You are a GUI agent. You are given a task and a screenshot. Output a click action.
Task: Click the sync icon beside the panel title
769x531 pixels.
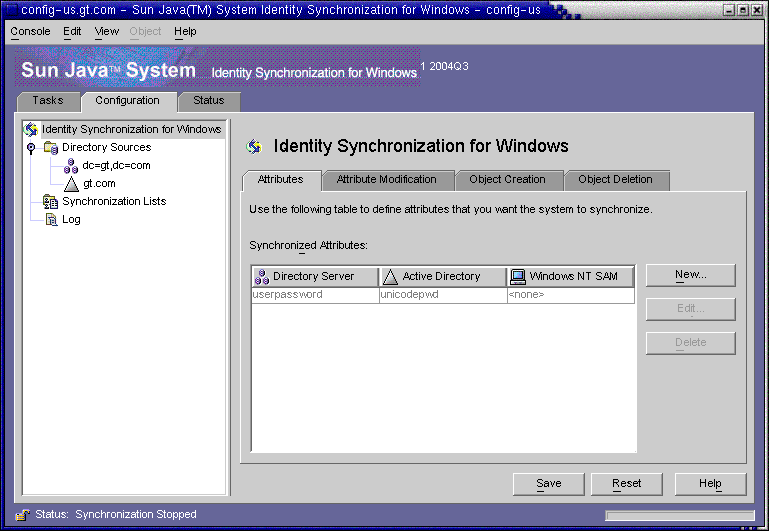click(x=254, y=146)
